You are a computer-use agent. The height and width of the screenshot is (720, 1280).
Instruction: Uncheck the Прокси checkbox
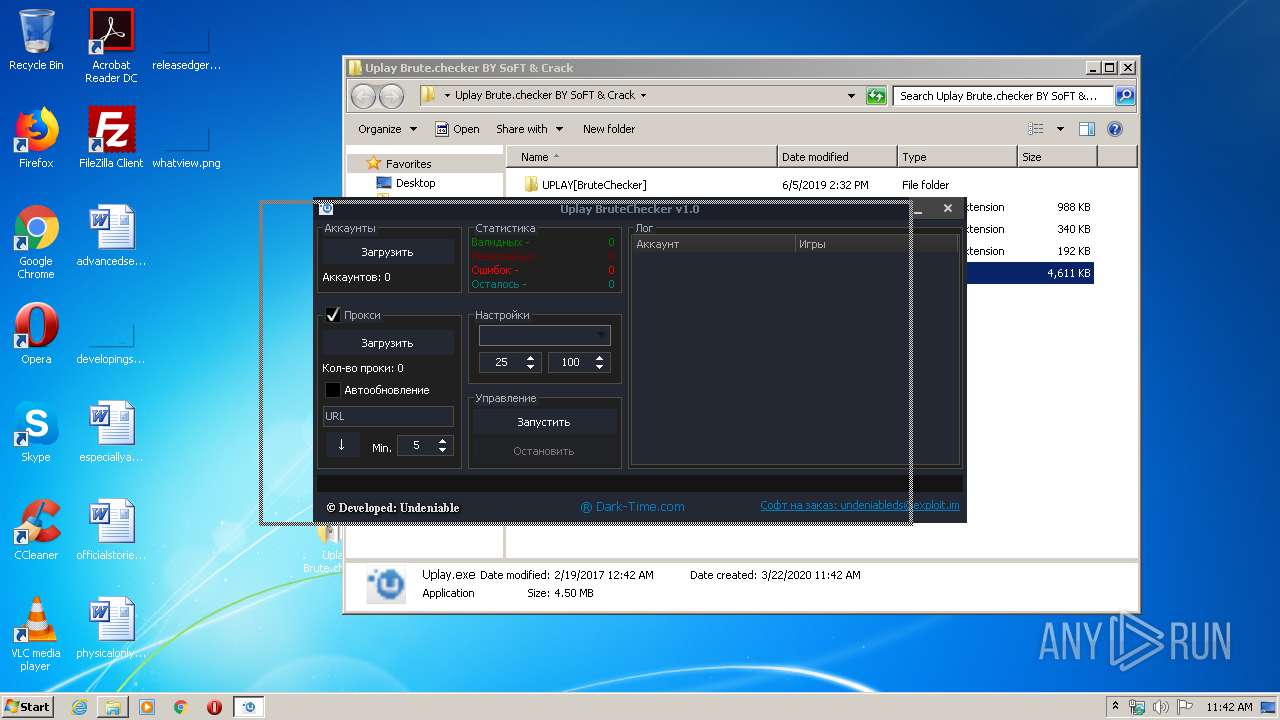(x=333, y=315)
